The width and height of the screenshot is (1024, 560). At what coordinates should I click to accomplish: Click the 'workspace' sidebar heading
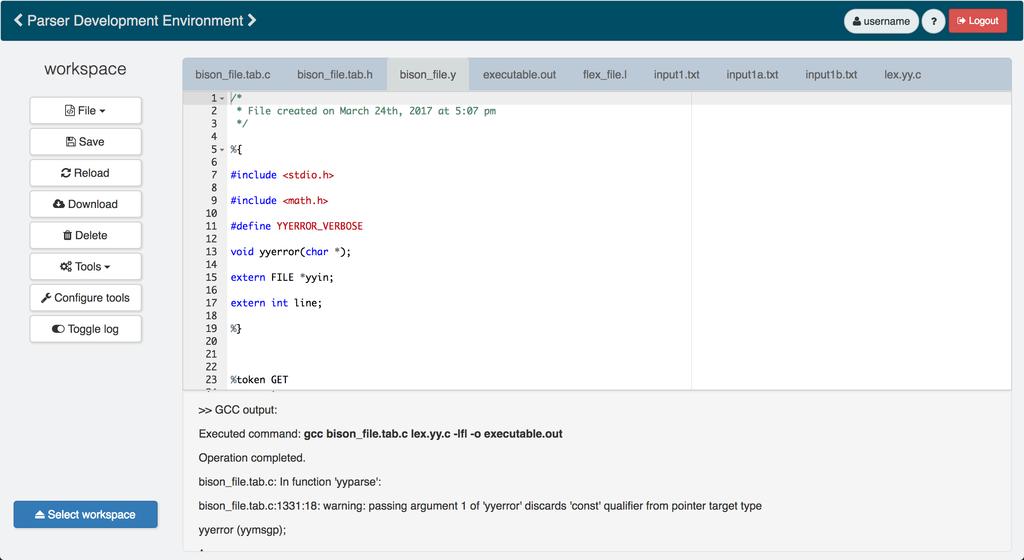[x=86, y=69]
